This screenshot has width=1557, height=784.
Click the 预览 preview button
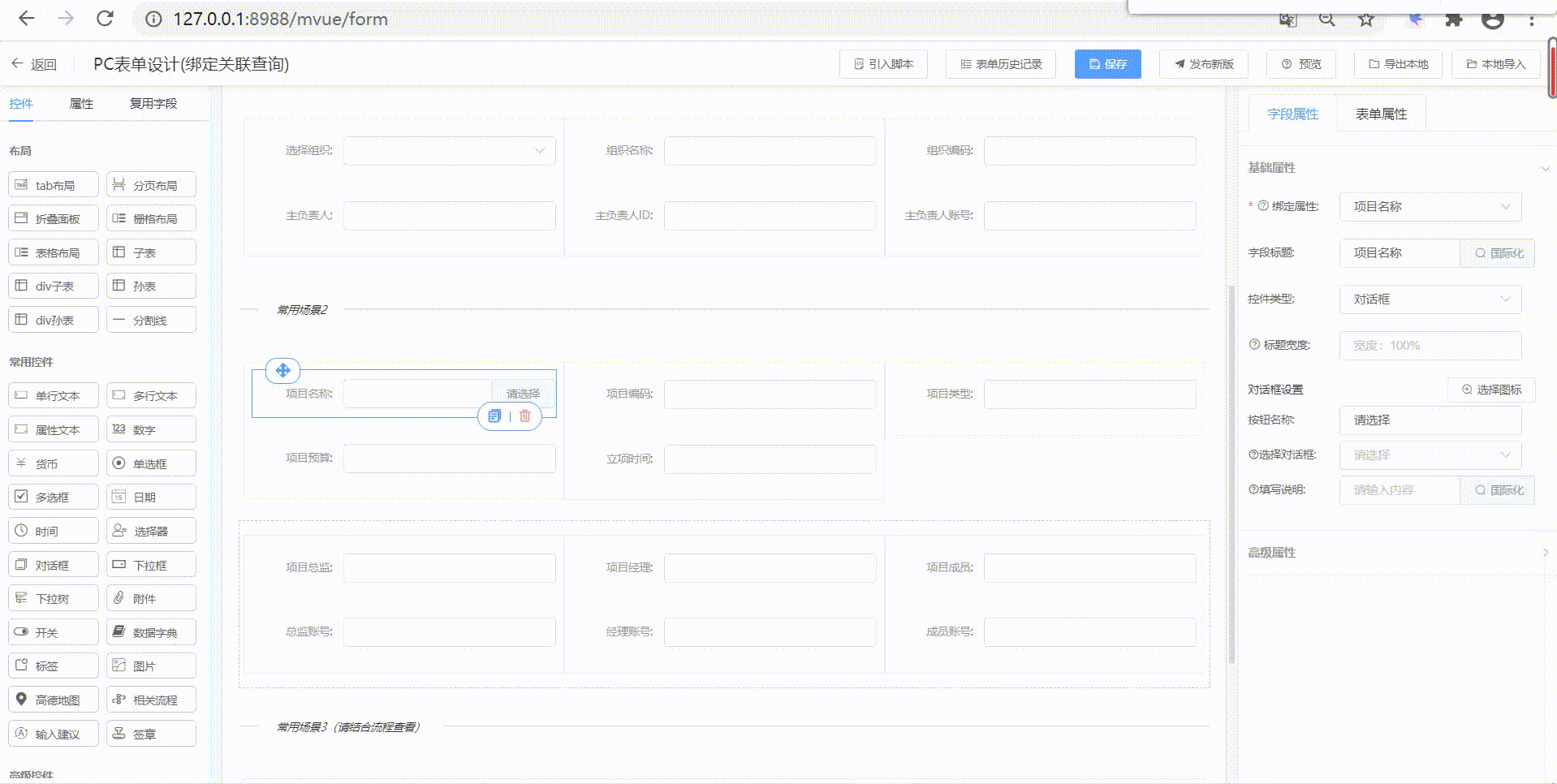coord(1301,64)
